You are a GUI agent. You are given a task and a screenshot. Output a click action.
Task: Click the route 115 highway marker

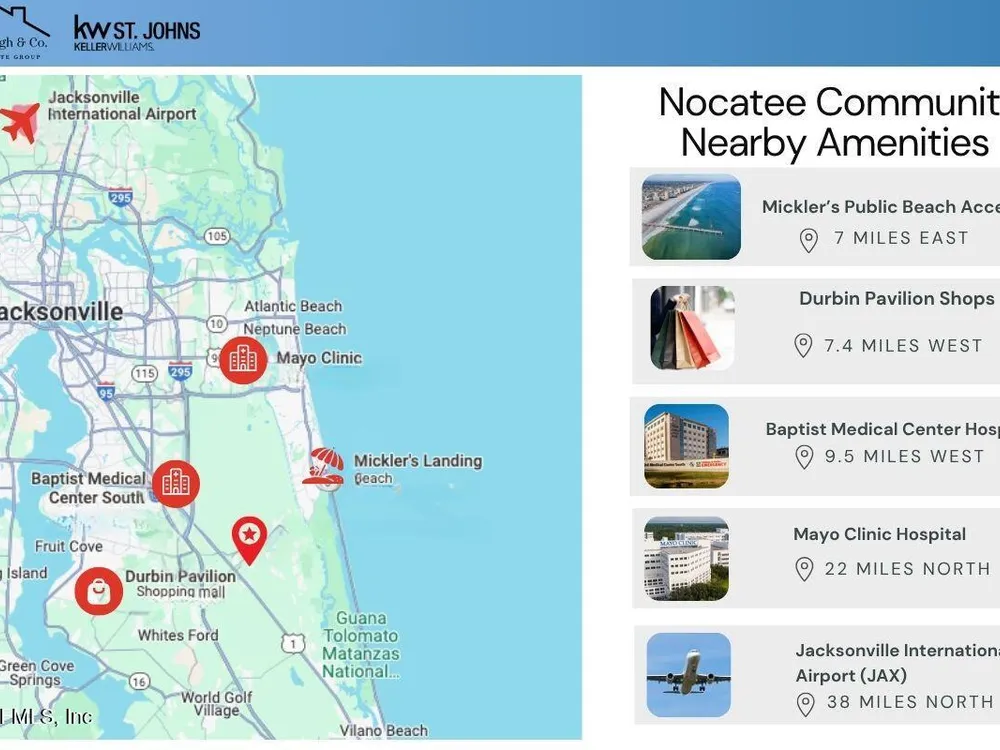[144, 373]
